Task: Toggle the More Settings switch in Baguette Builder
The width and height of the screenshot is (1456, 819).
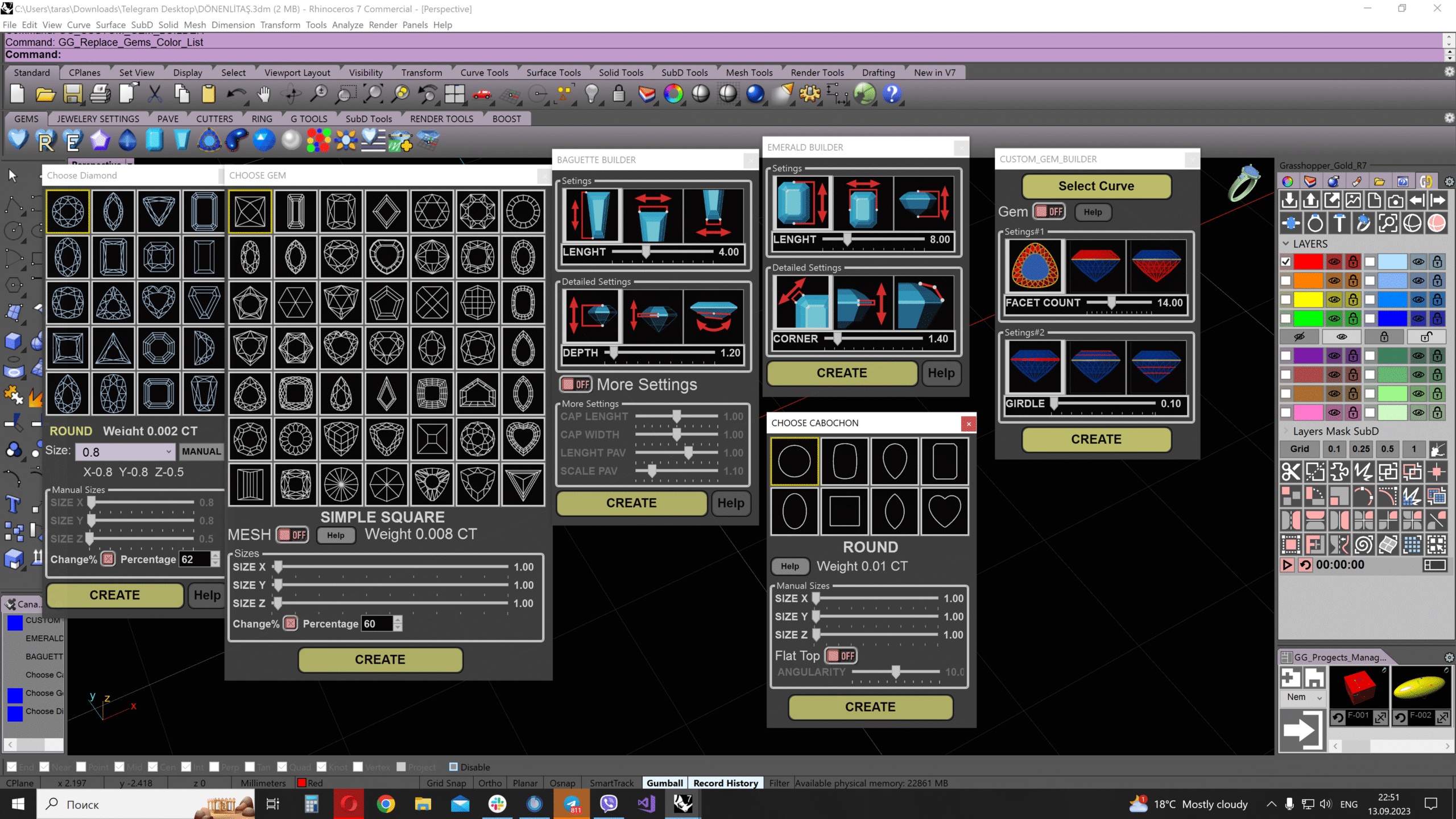Action: pos(576,384)
